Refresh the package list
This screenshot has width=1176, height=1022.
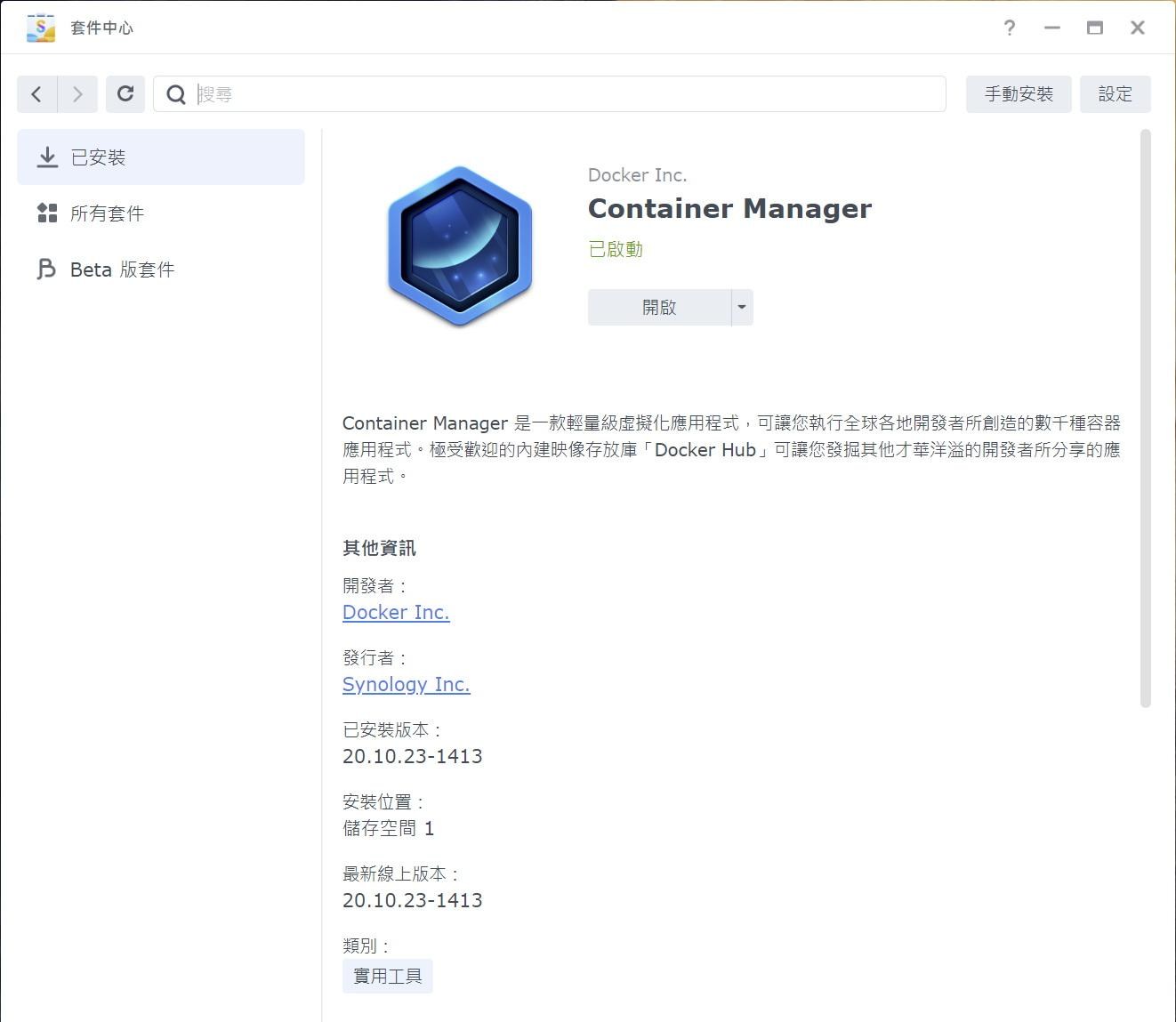(125, 93)
